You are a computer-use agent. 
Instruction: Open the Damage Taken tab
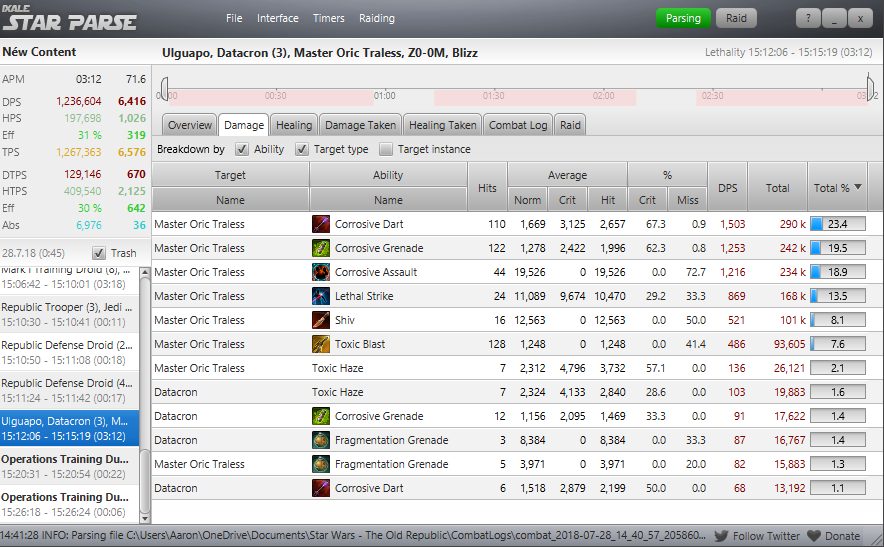tap(360, 125)
